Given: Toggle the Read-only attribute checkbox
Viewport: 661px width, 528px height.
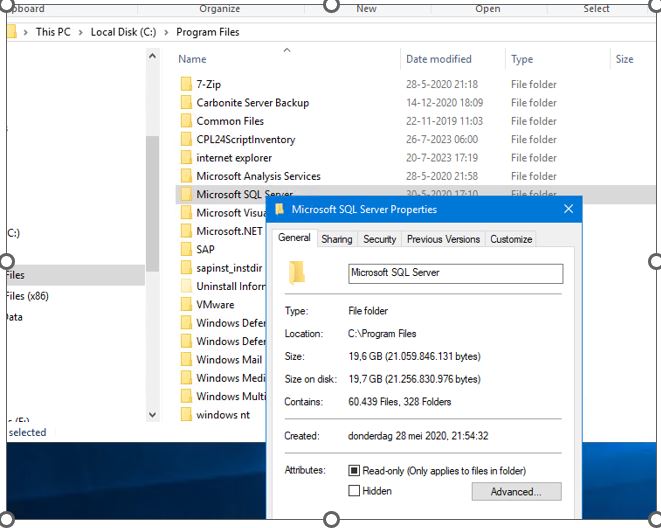Looking at the screenshot, I should [354, 471].
